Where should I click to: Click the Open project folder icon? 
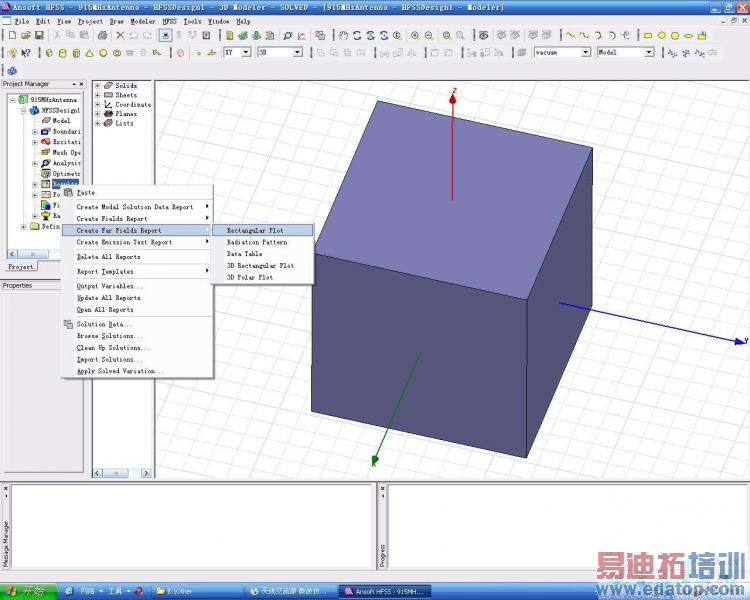[x=26, y=35]
